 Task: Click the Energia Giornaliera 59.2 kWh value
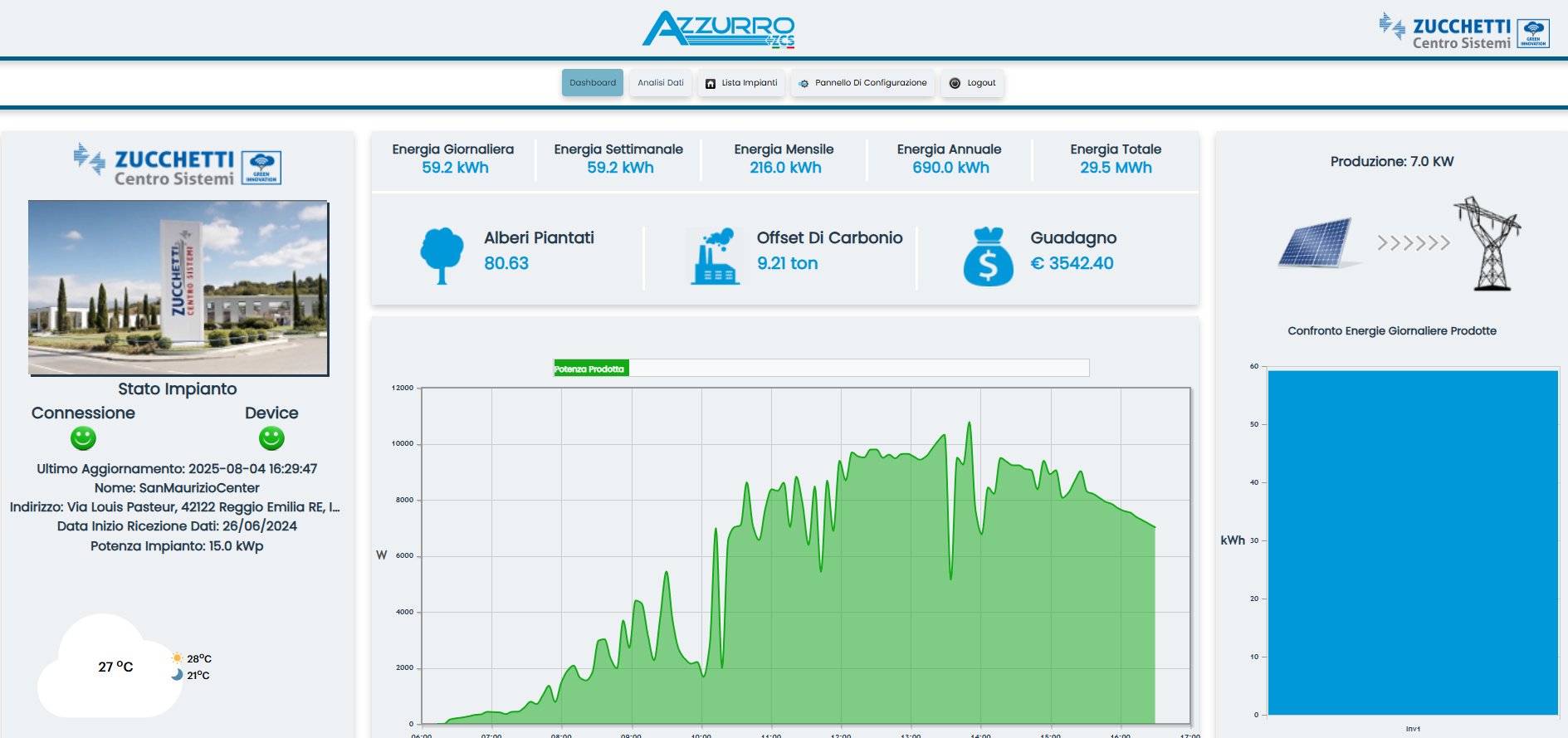(x=455, y=168)
